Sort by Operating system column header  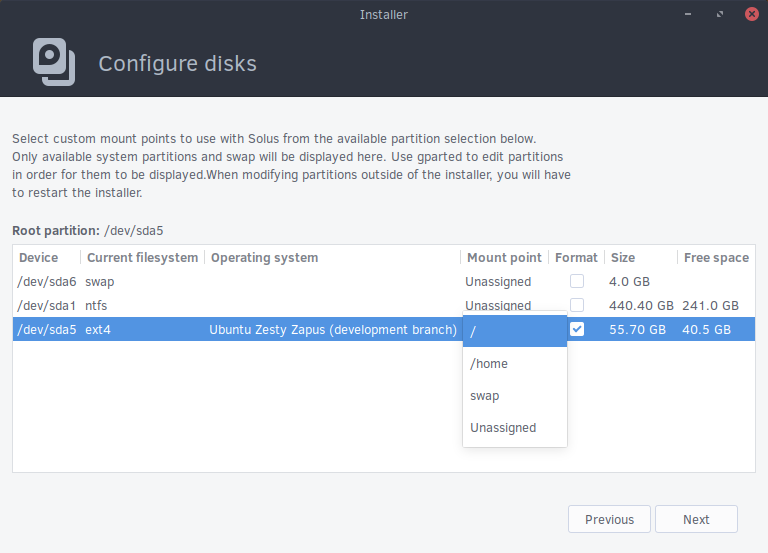(333, 258)
